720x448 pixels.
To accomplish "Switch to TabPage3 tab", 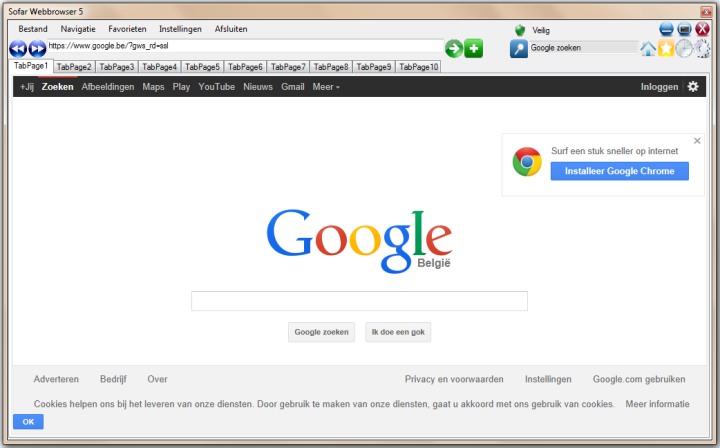I will pyautogui.click(x=117, y=67).
